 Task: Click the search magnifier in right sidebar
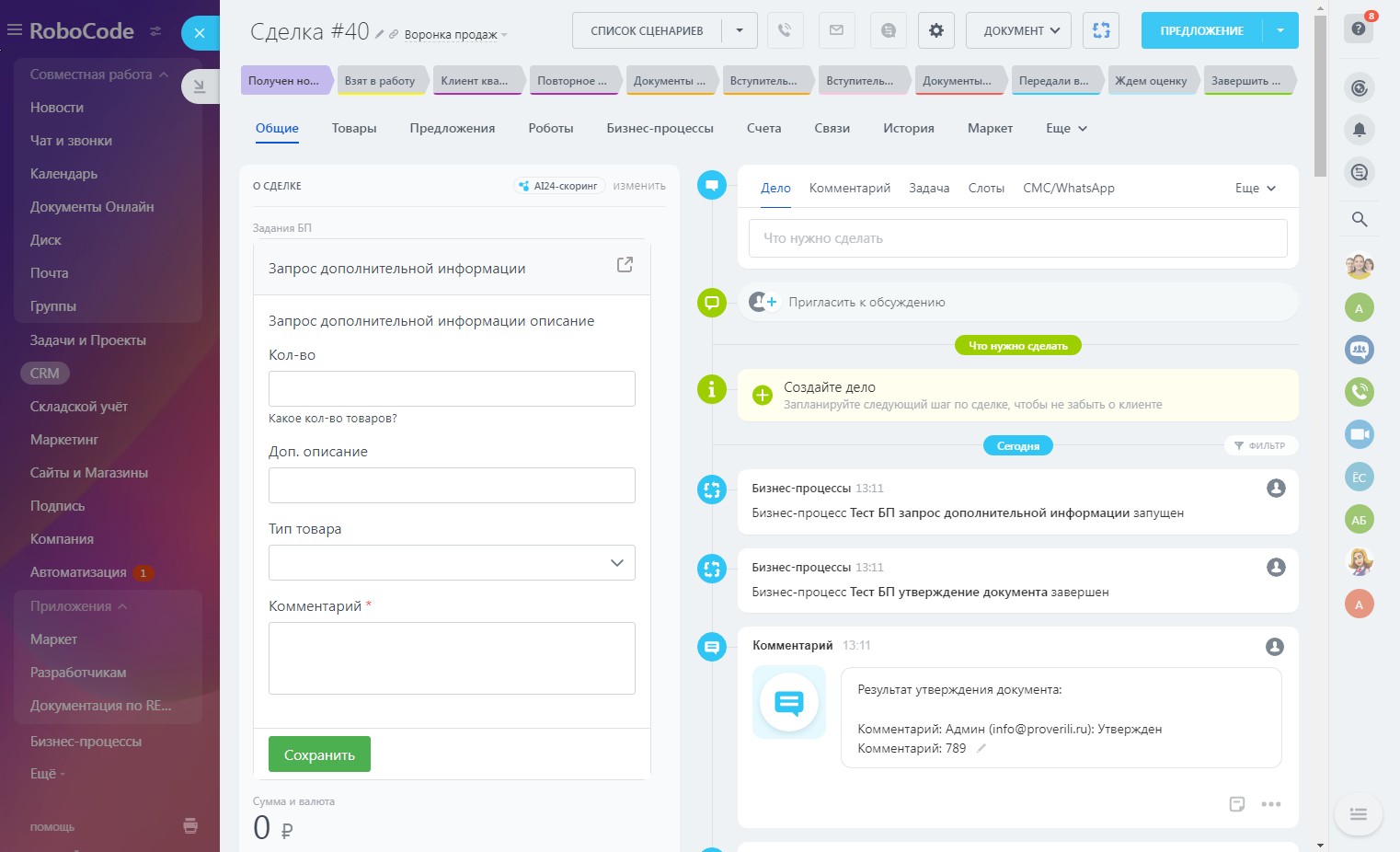click(x=1359, y=219)
